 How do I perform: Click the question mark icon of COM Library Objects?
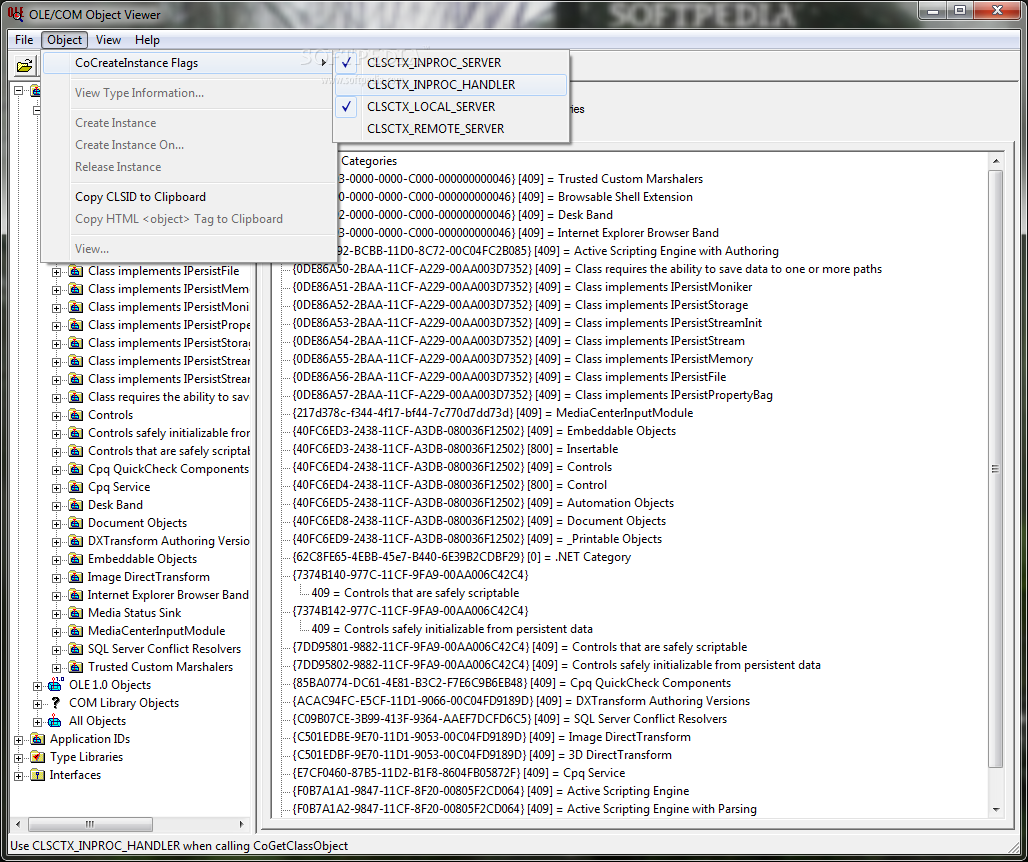(x=56, y=703)
